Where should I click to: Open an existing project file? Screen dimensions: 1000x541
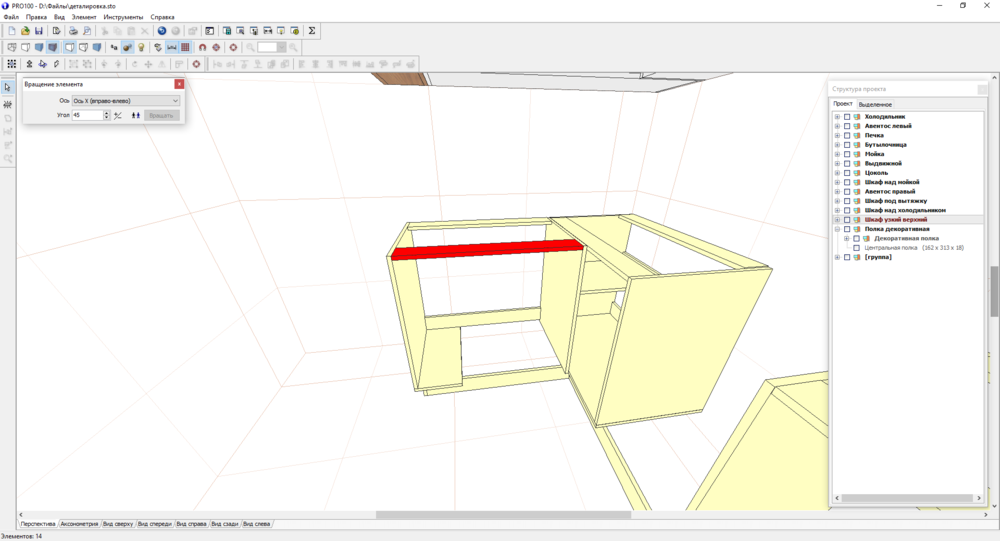coord(26,31)
